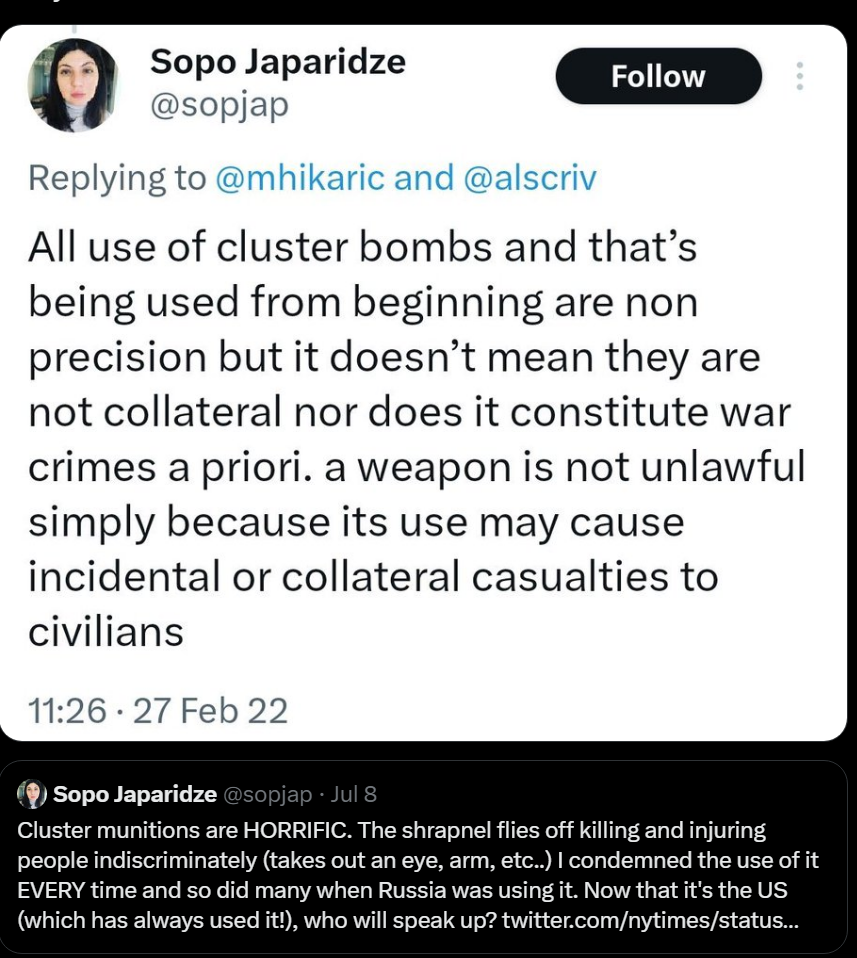
Task: Select the main tweet text about cluster bombs
Action: [x=416, y=439]
